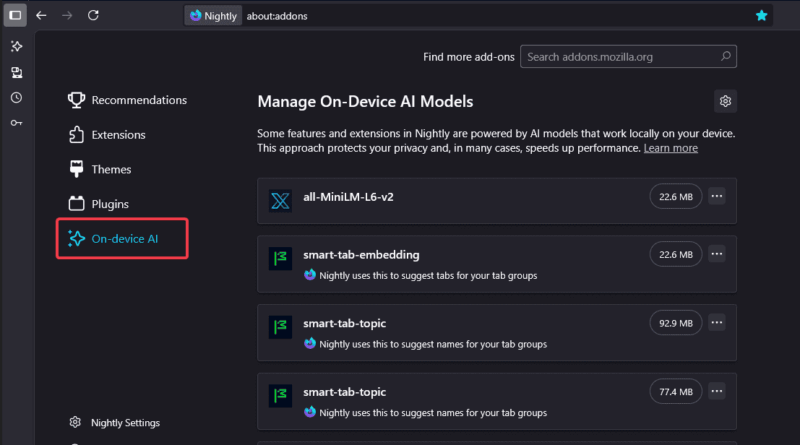The image size is (800, 445).
Task: Reload the about:addons page
Action: coord(93,15)
